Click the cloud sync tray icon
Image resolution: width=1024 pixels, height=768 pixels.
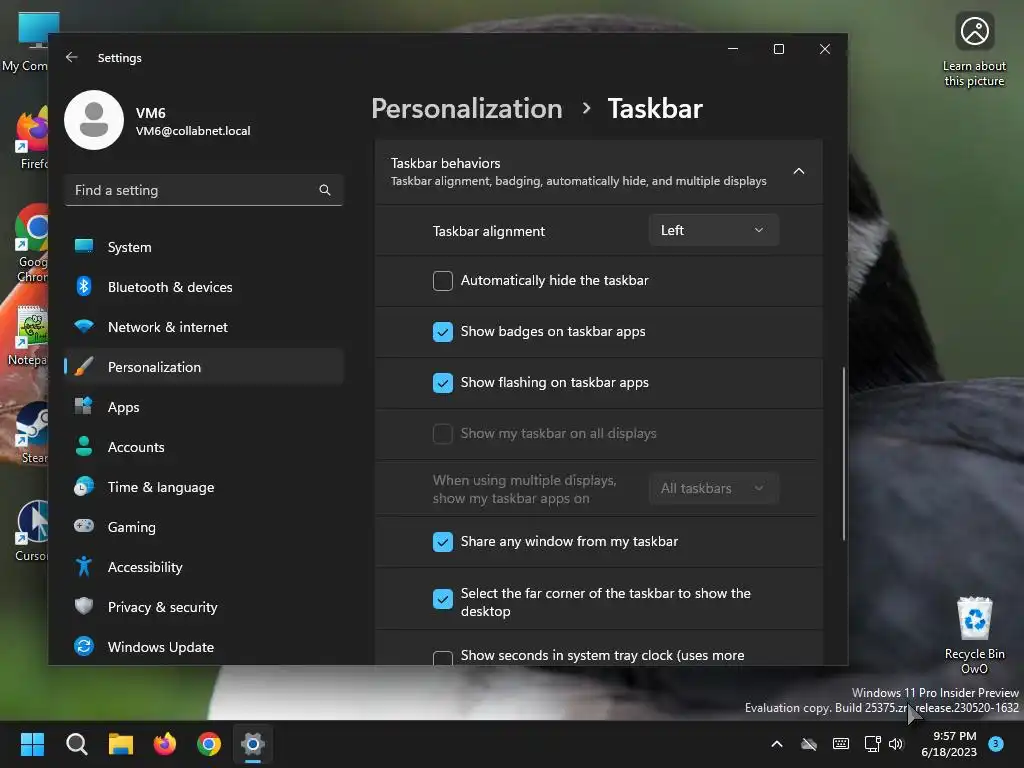809,744
